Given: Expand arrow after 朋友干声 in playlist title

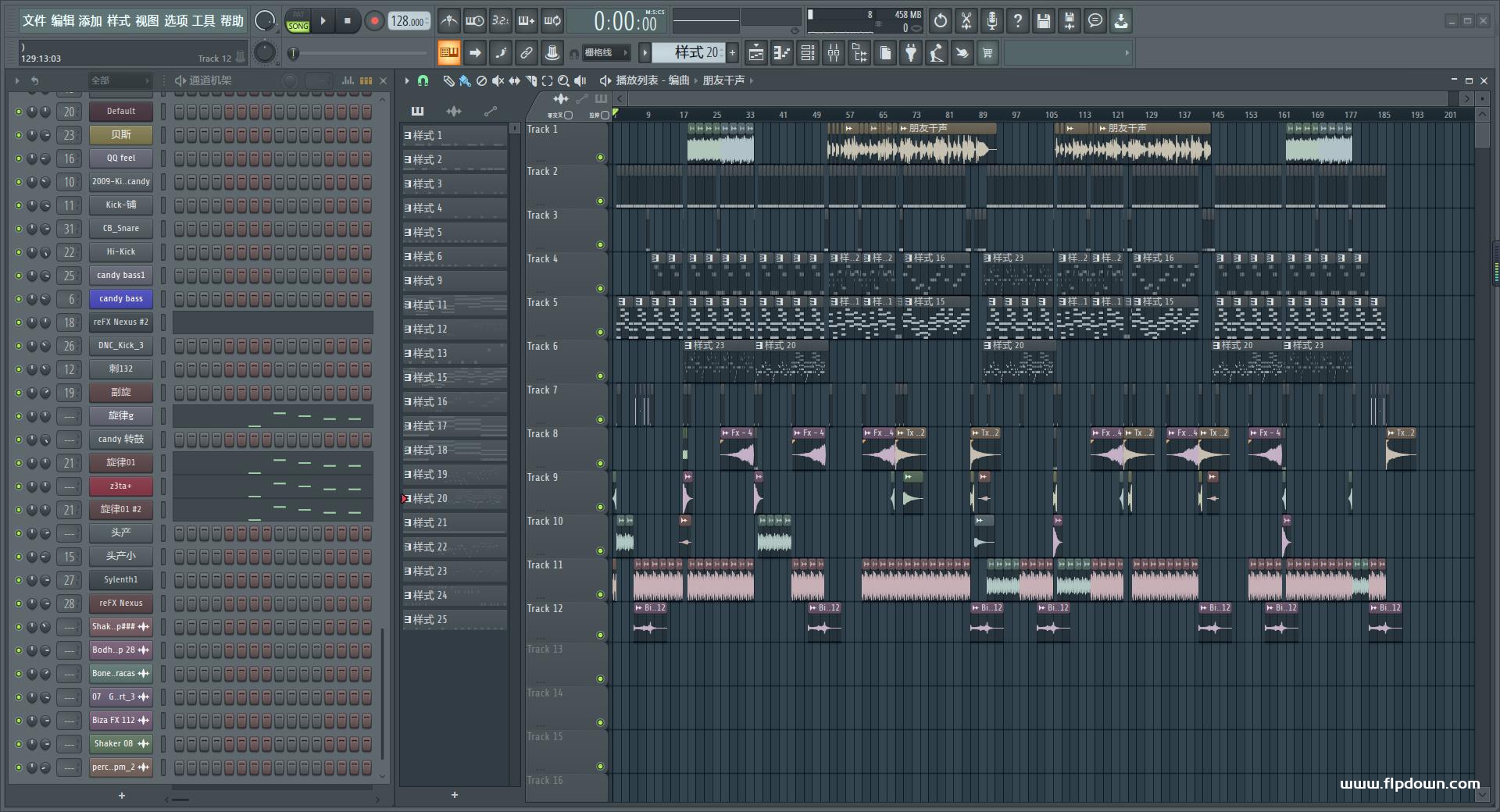Looking at the screenshot, I should 752,80.
